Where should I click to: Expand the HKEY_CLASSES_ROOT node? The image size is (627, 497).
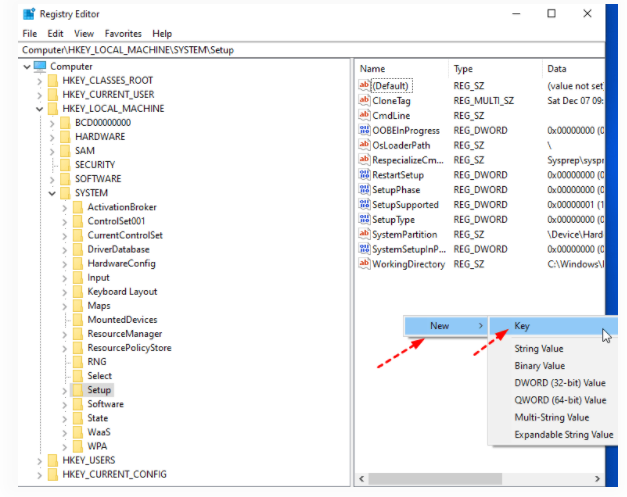[39, 81]
